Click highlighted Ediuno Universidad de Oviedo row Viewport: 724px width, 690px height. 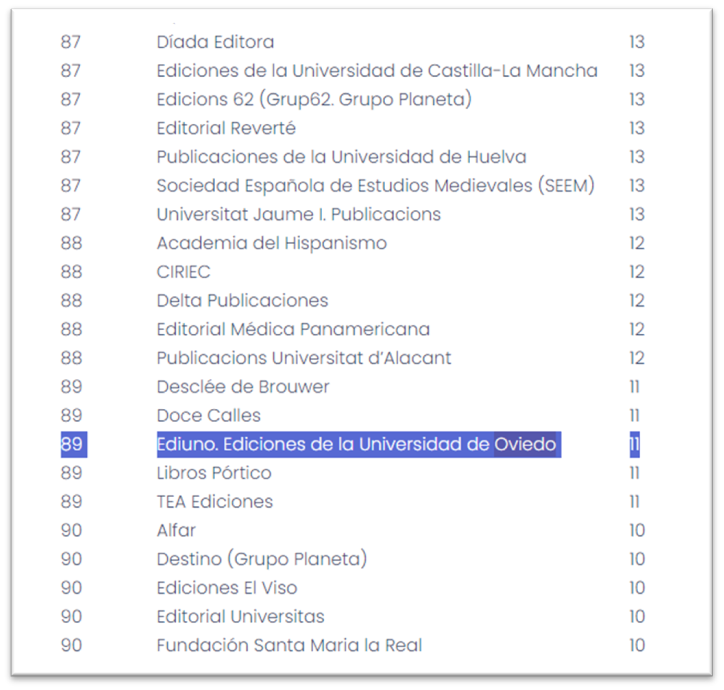click(357, 444)
